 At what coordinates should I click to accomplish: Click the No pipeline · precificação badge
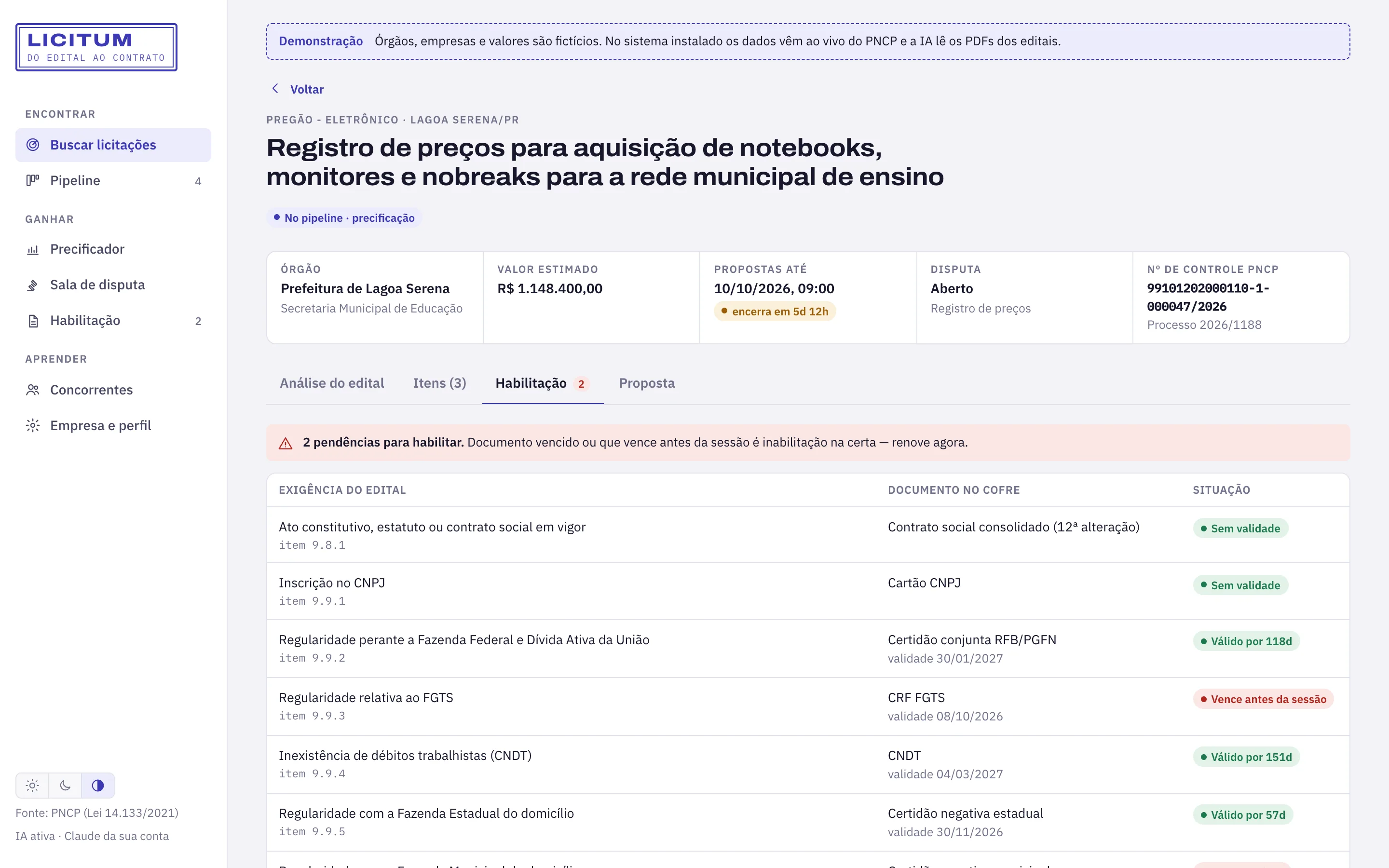click(344, 218)
